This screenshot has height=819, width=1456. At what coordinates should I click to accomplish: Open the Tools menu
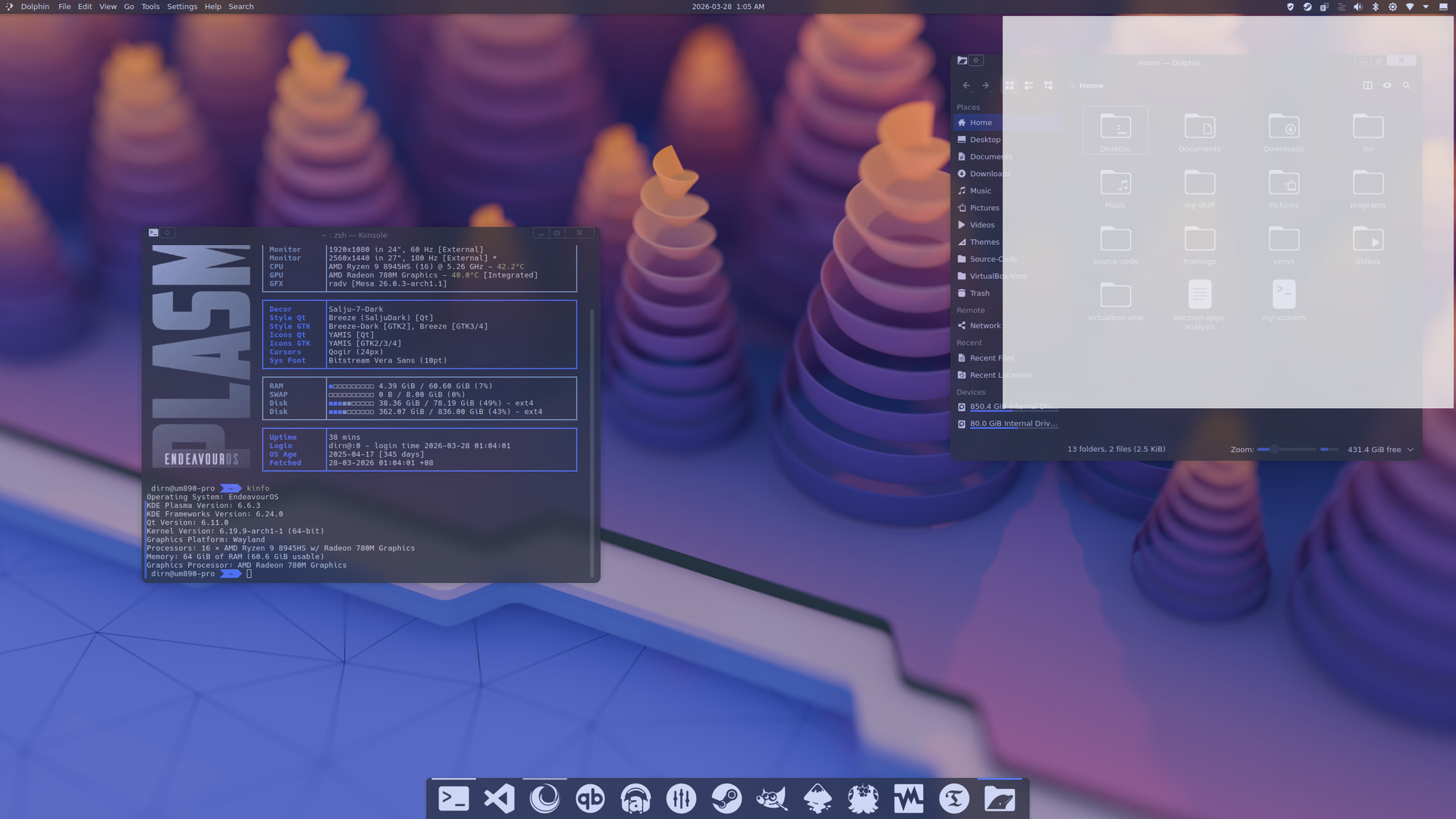click(150, 7)
